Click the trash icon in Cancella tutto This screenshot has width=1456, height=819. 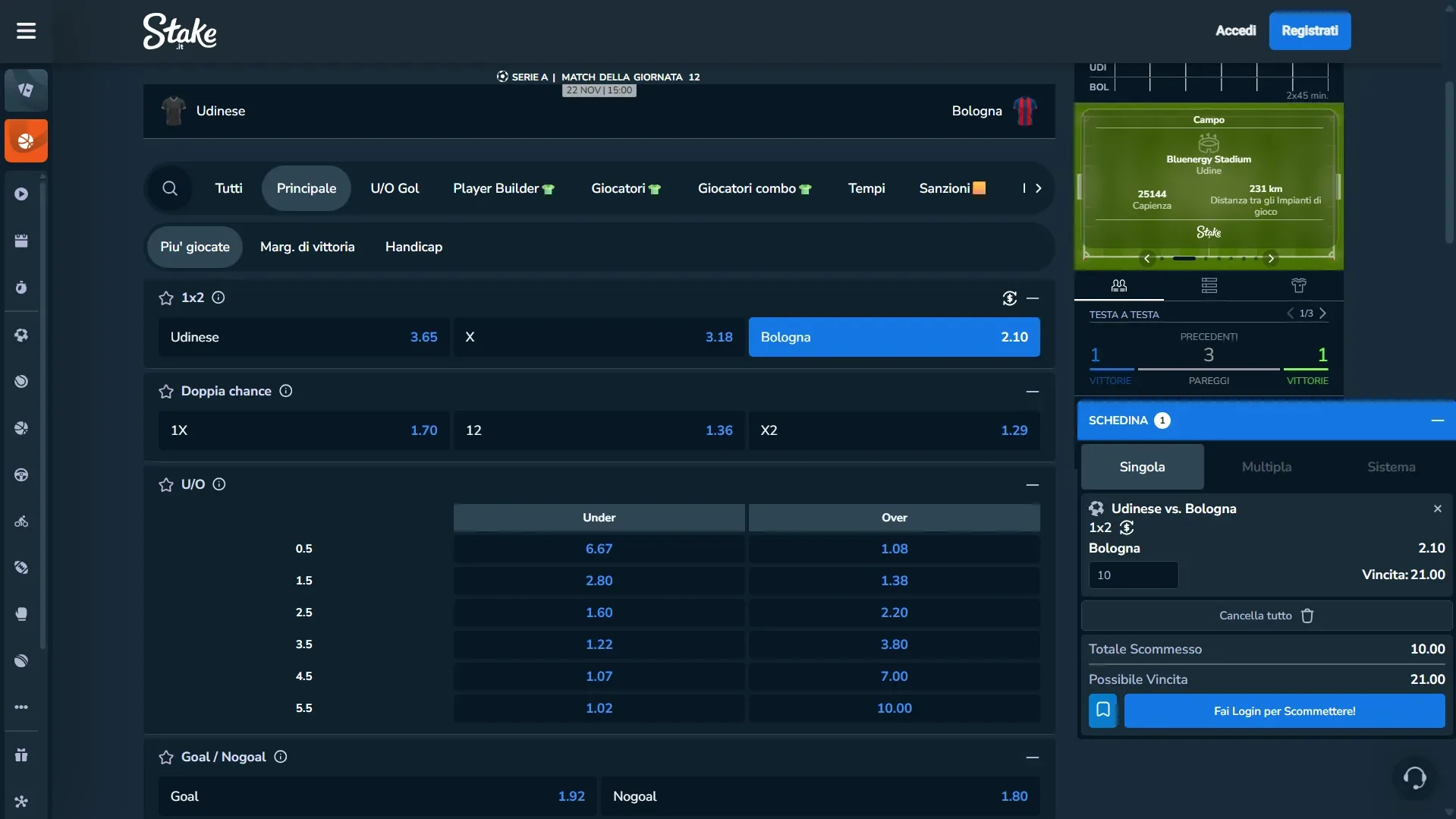[x=1307, y=616]
